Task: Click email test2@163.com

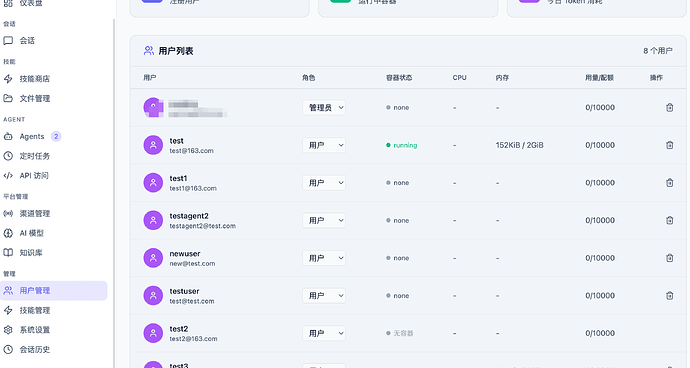Action: 193,339
